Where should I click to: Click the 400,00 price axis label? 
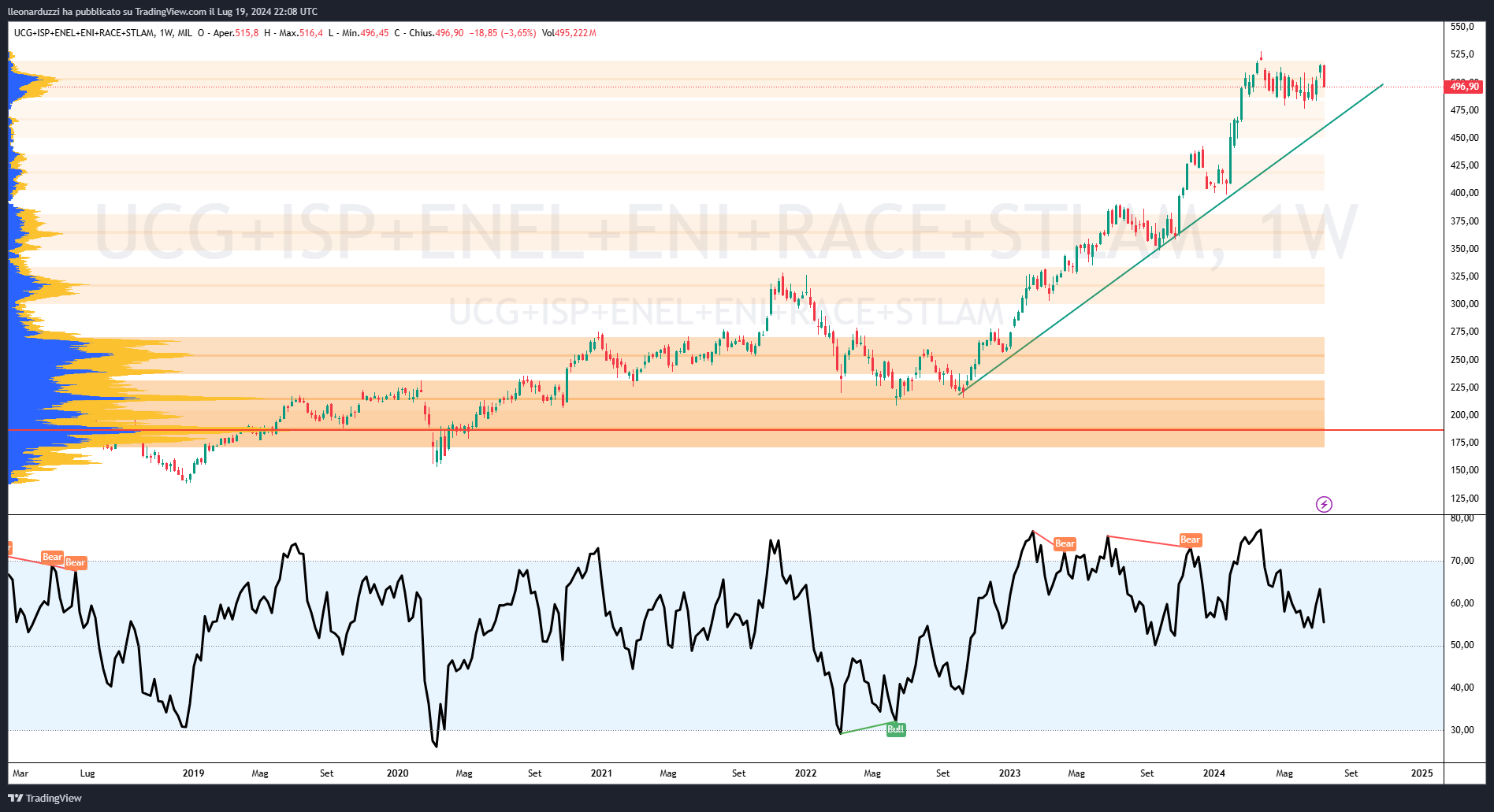click(1465, 193)
